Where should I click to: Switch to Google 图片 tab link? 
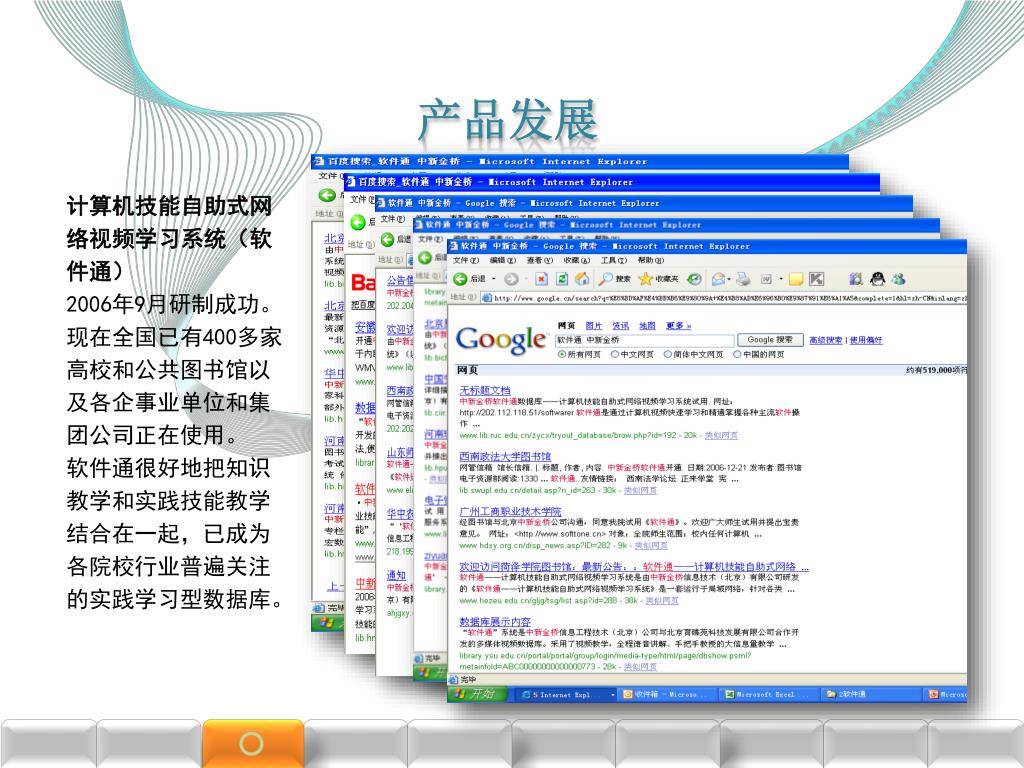[594, 325]
